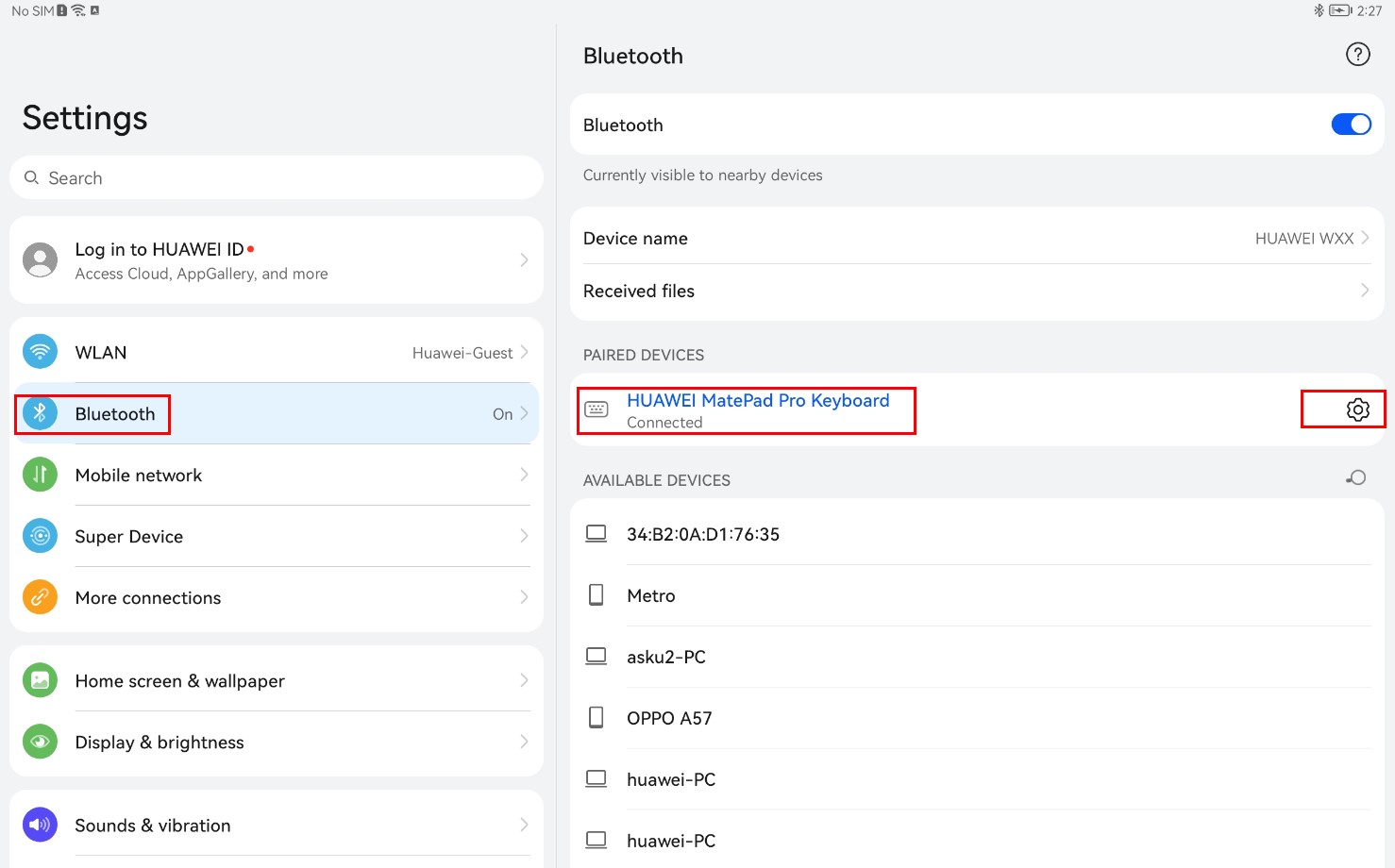The height and width of the screenshot is (868, 1395).
Task: Click Home screen & wallpaper icon
Action: tap(40, 680)
